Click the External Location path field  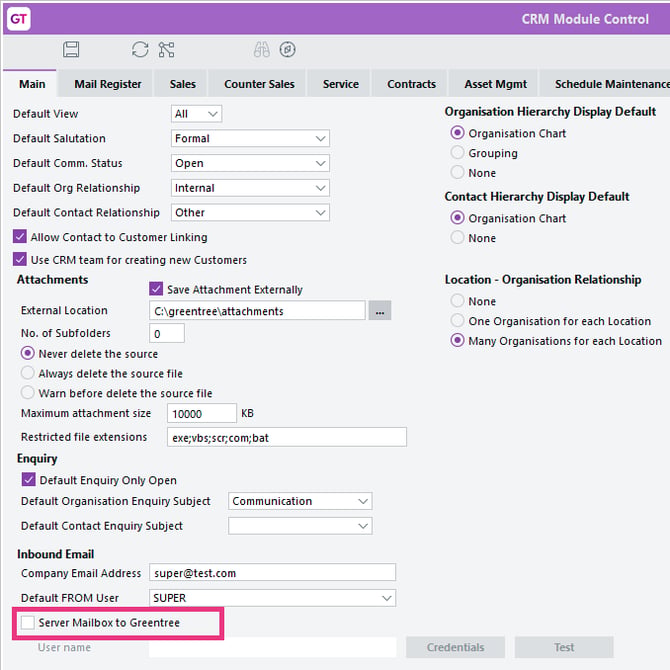257,311
